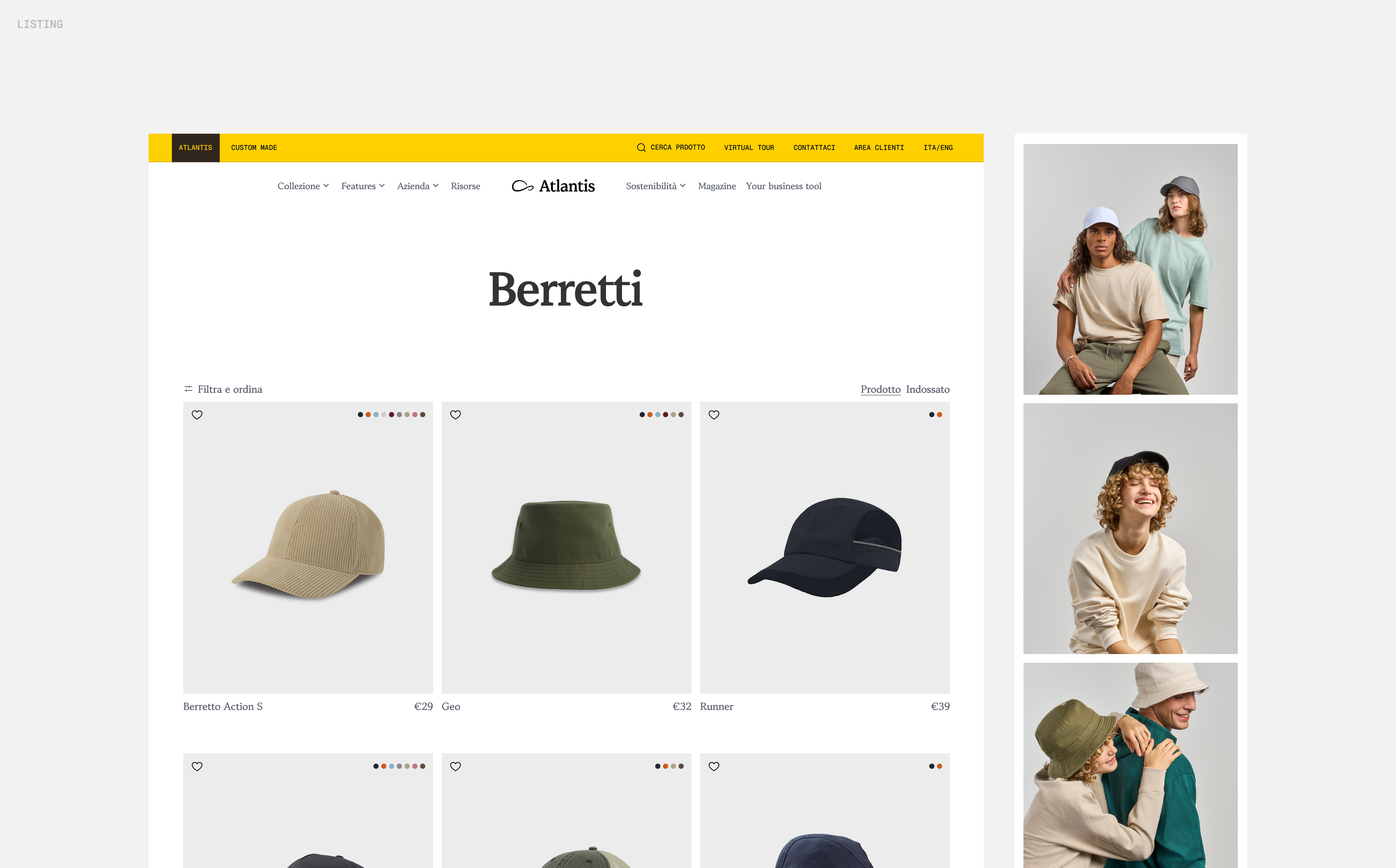The image size is (1396, 868).
Task: Pick orange swatch on Runner
Action: (x=940, y=414)
